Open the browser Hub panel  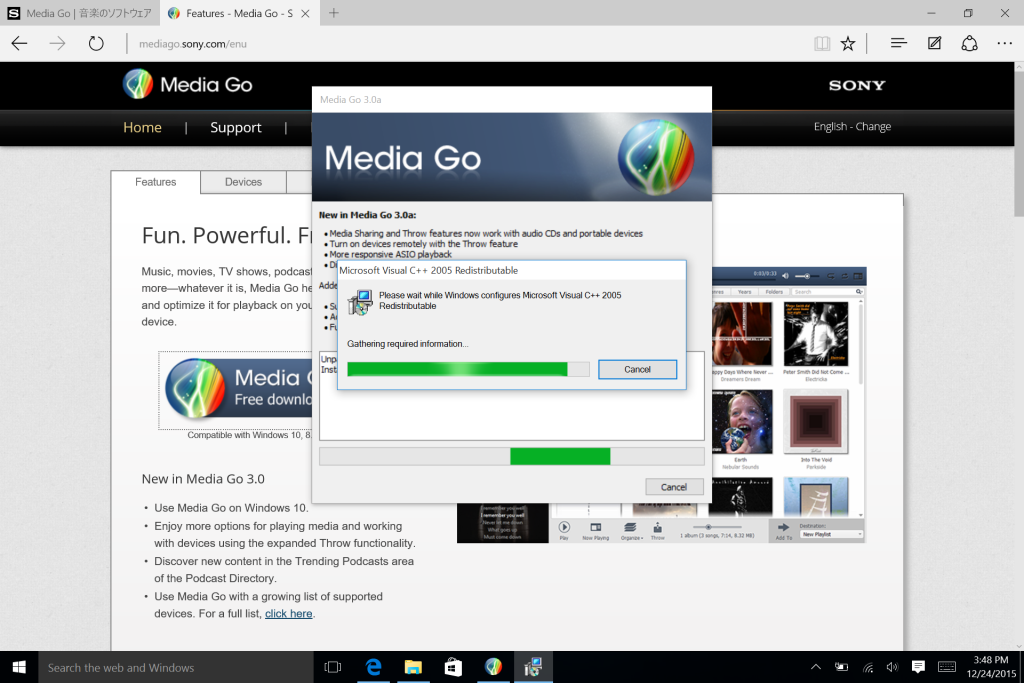point(899,44)
